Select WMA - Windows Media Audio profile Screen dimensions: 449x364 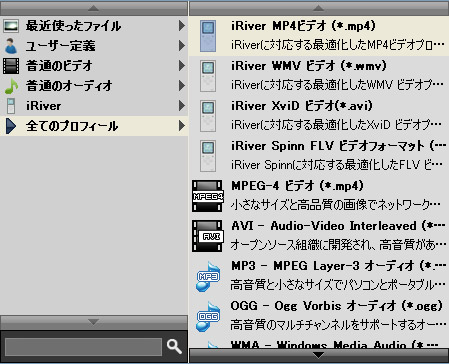click(x=319, y=342)
